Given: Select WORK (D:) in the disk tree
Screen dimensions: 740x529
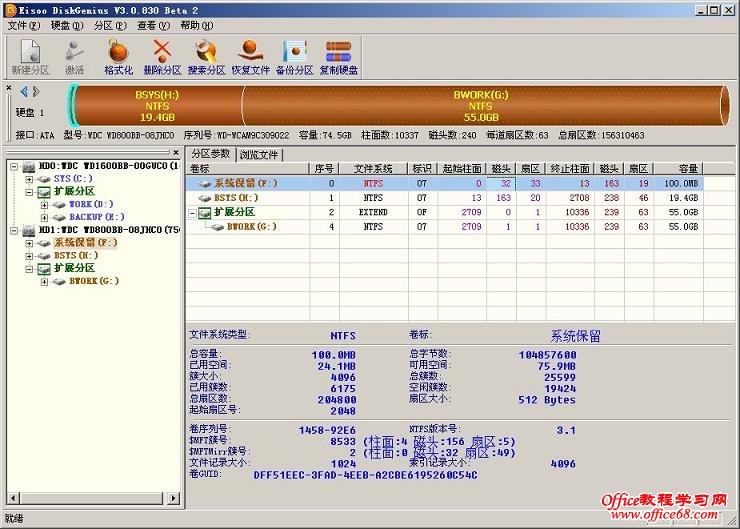Looking at the screenshot, I should [90, 204].
